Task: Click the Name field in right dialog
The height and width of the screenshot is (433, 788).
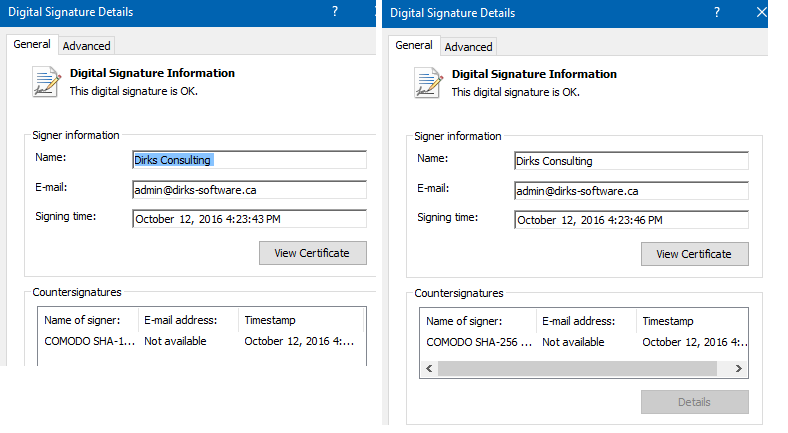Action: (x=631, y=161)
